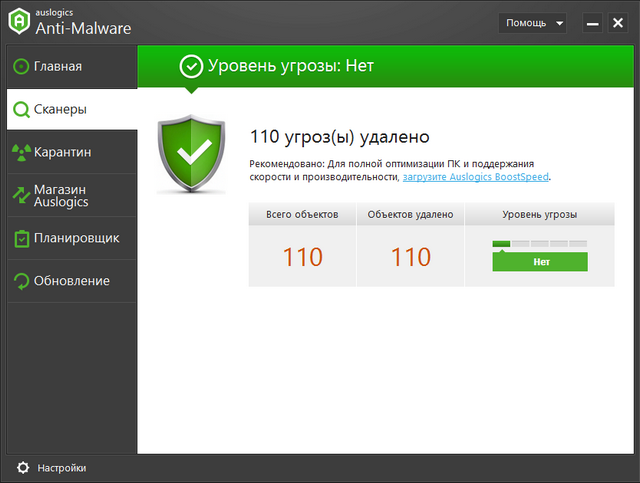This screenshot has height=483, width=640.
Task: Click the checkmark icon in the green header
Action: [190, 66]
